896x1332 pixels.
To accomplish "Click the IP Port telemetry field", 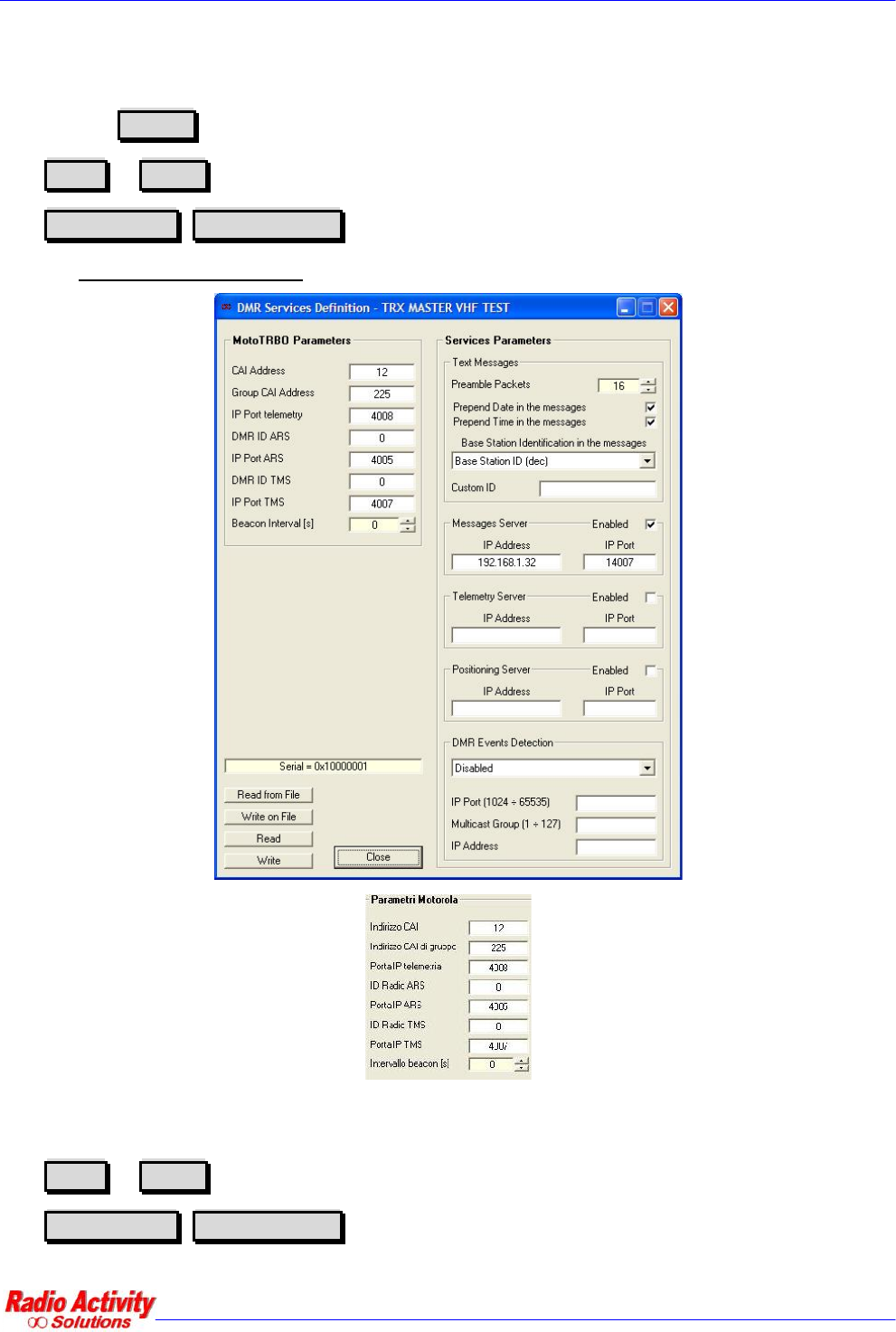I will pos(382,416).
